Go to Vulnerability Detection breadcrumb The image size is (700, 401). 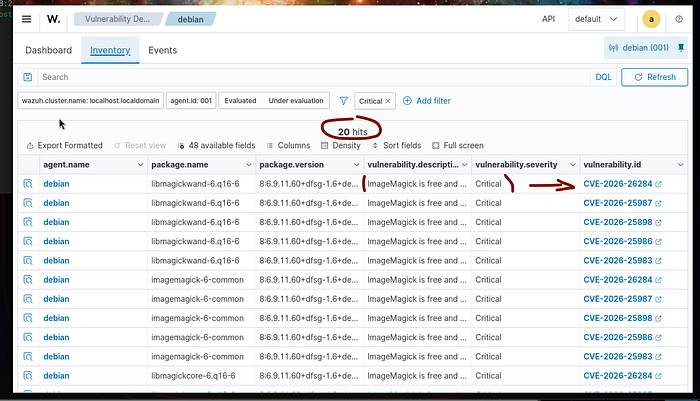tap(117, 19)
